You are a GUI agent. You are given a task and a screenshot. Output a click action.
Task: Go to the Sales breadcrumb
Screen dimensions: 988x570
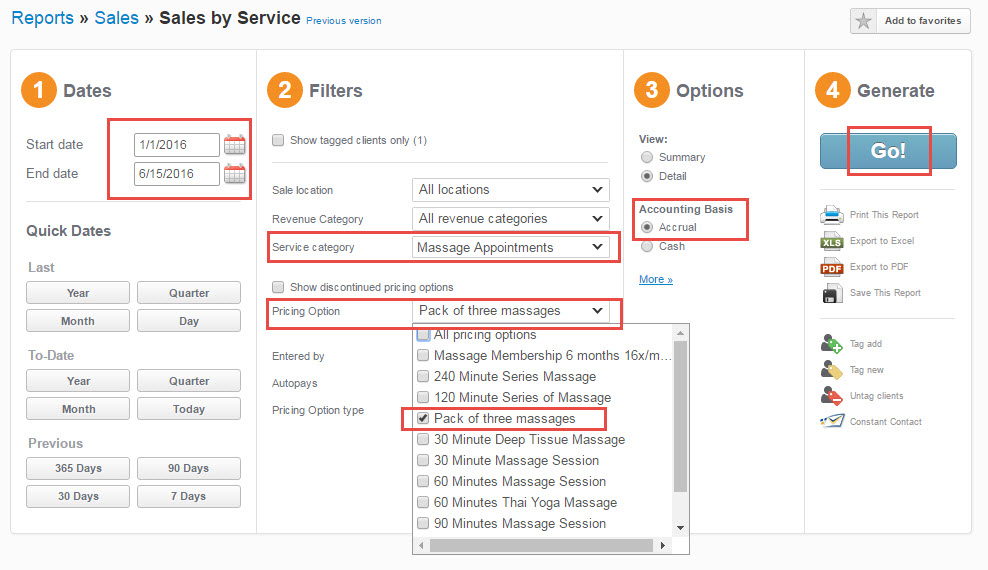(117, 18)
